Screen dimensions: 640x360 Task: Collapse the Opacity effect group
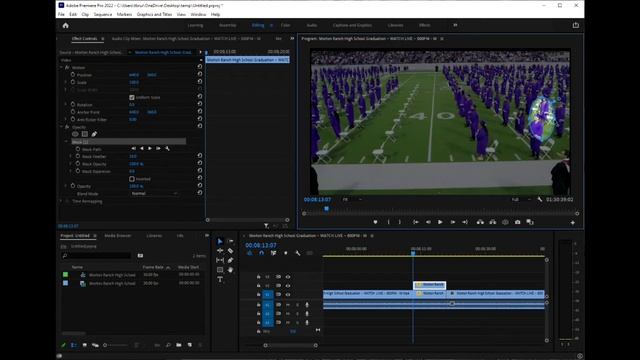coord(62,127)
